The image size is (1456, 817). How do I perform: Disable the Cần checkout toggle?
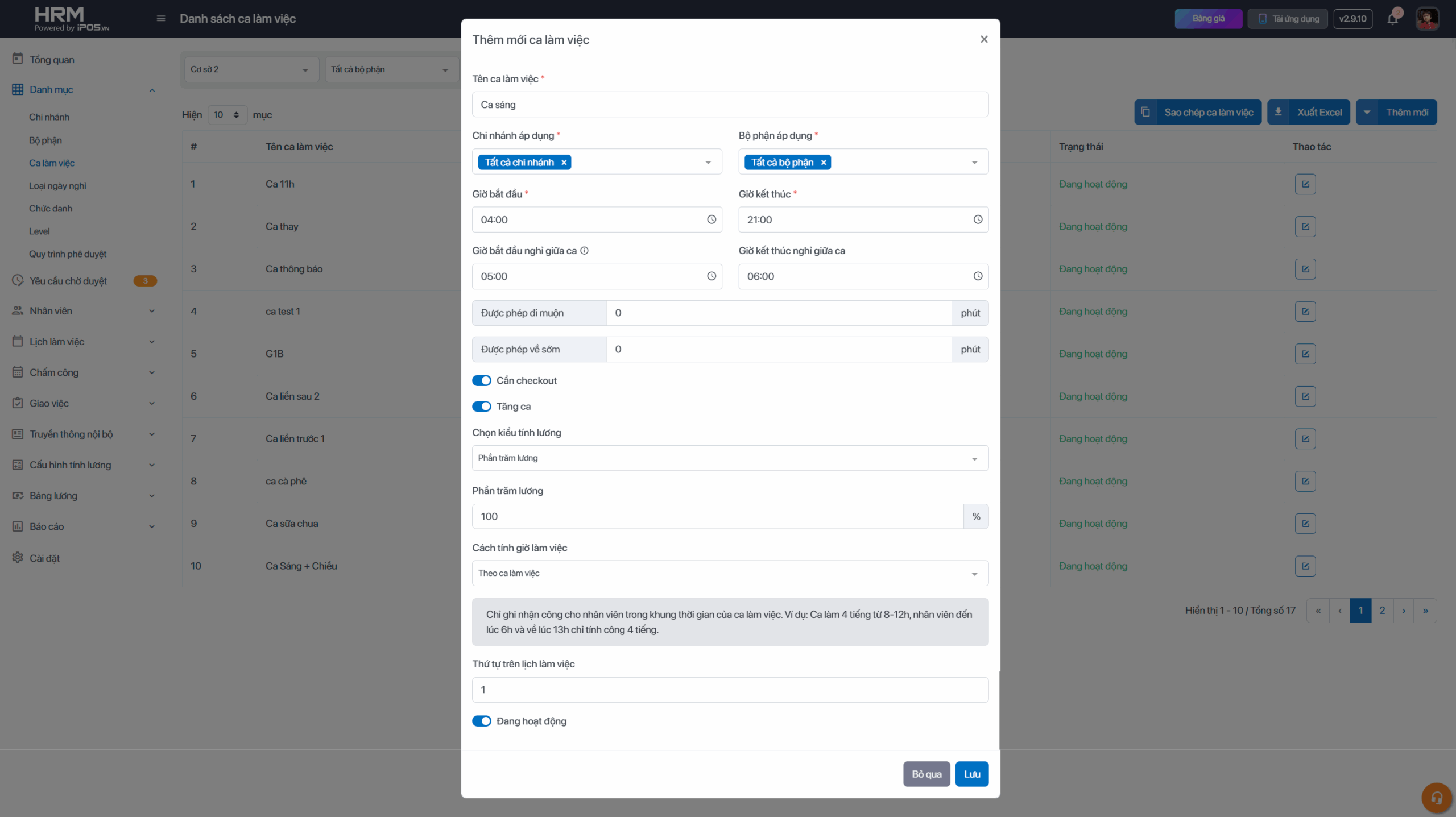tap(482, 380)
